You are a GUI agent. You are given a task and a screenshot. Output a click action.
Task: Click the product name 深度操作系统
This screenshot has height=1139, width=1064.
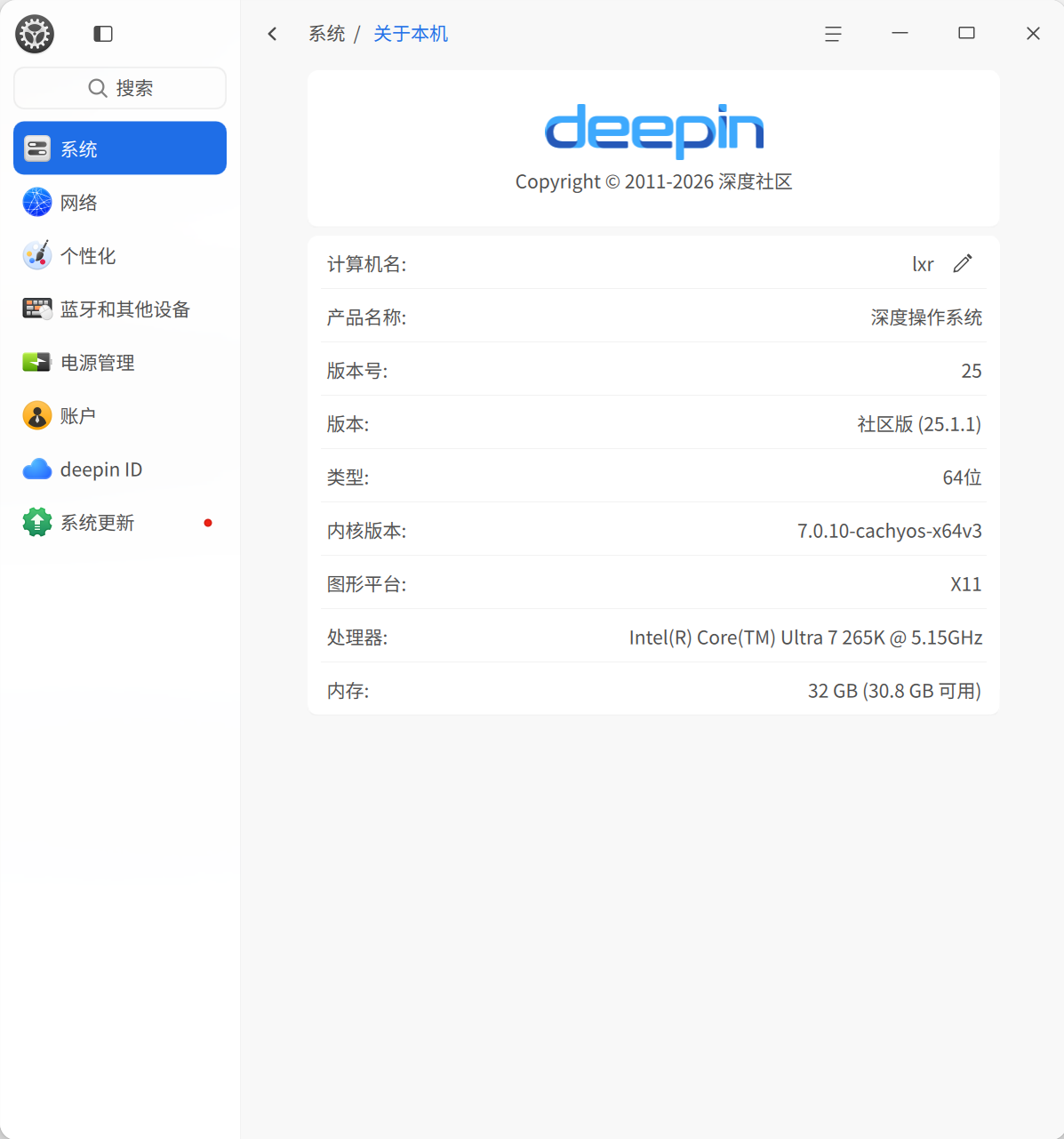tap(927, 317)
